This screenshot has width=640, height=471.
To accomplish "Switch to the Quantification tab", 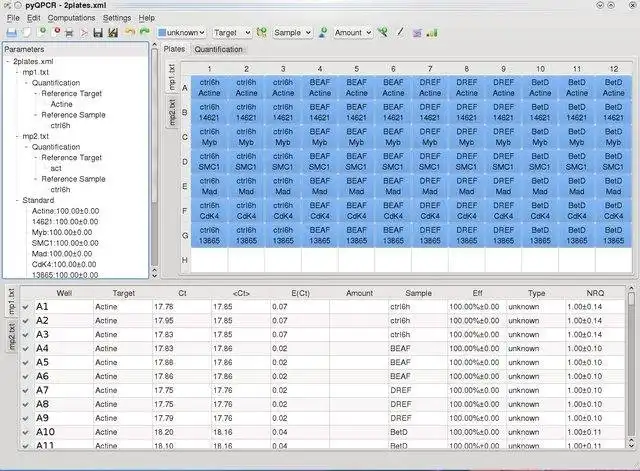I will coord(218,49).
